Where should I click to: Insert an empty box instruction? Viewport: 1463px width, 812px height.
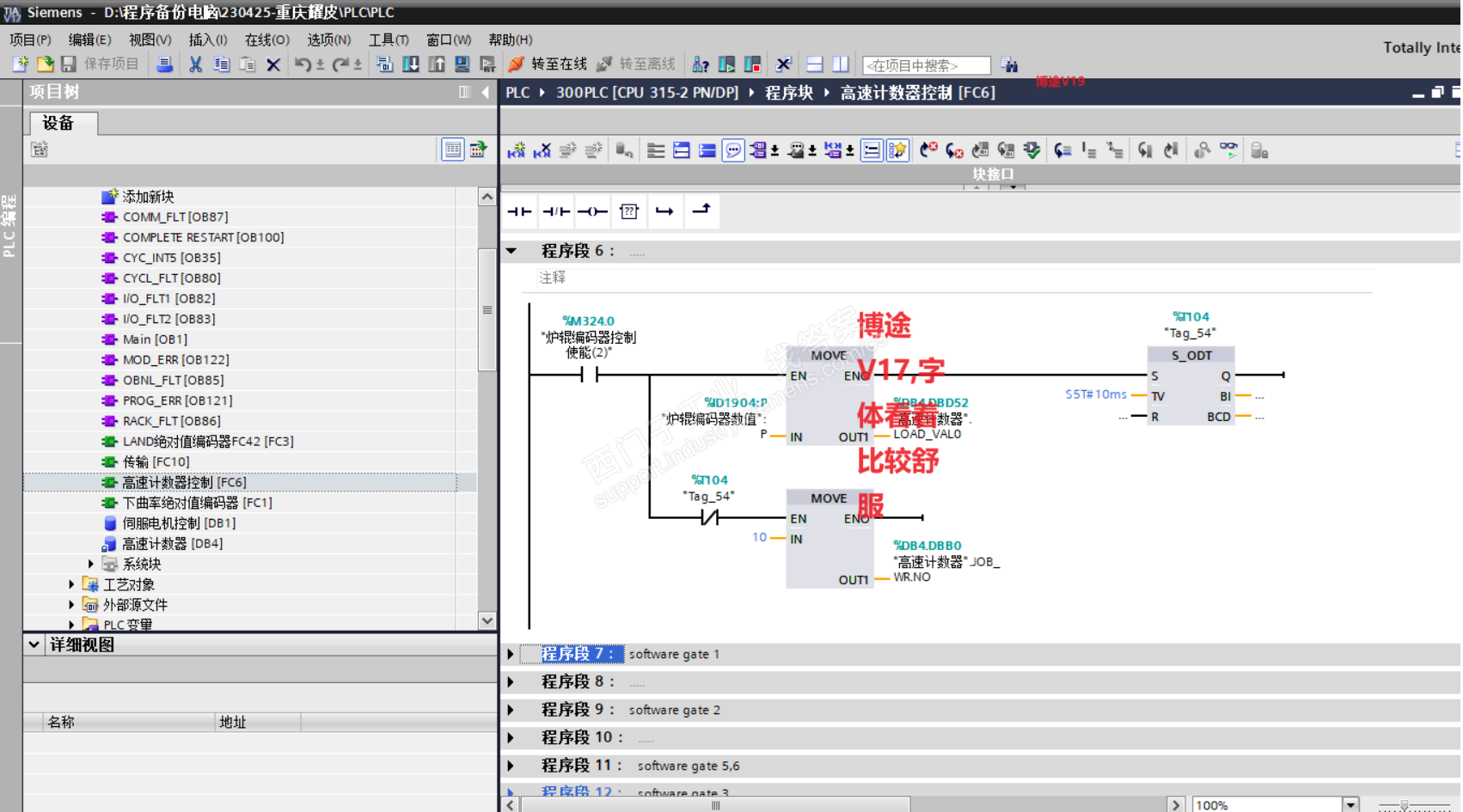coord(629,211)
